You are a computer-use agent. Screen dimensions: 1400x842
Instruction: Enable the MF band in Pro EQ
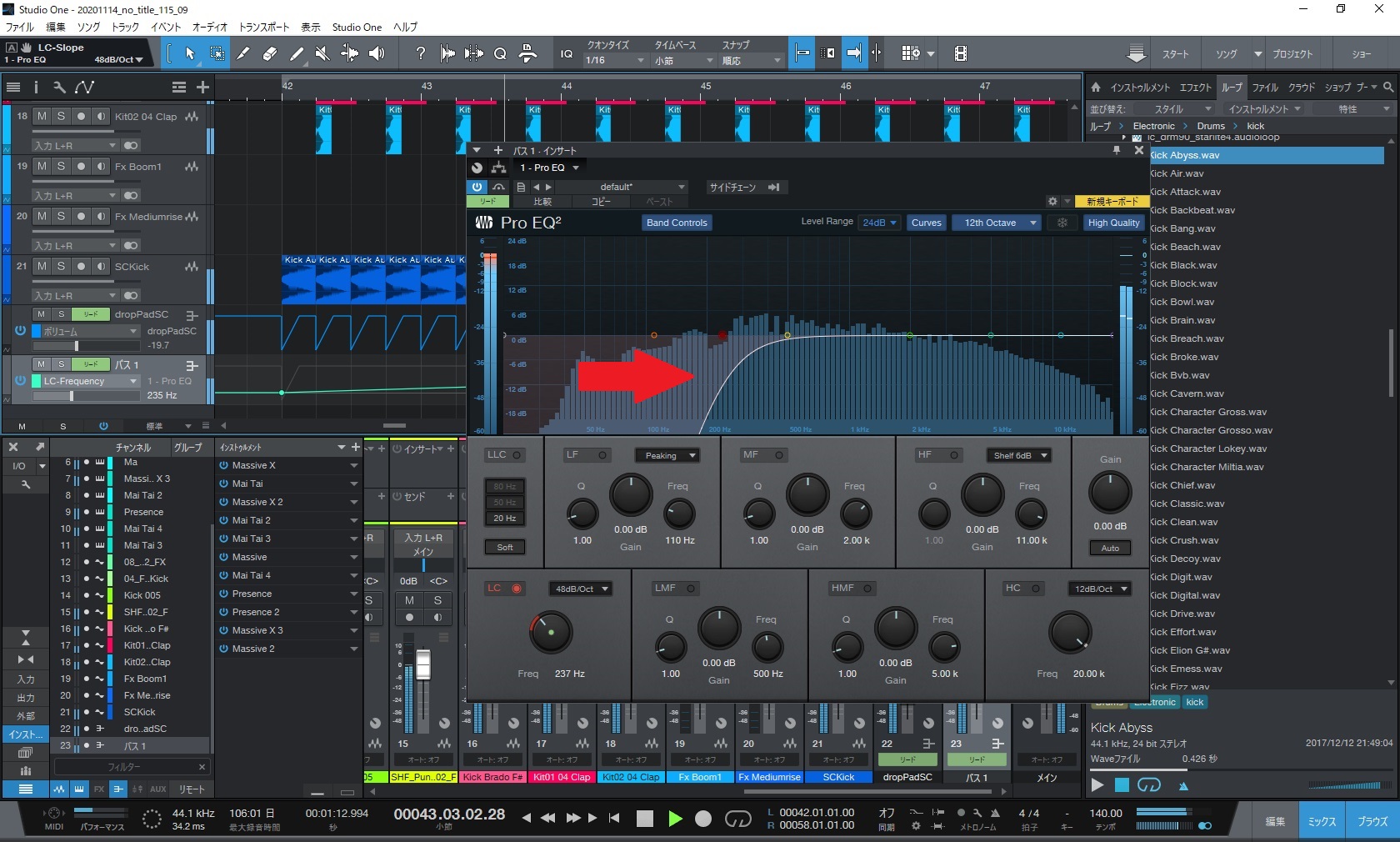(779, 454)
